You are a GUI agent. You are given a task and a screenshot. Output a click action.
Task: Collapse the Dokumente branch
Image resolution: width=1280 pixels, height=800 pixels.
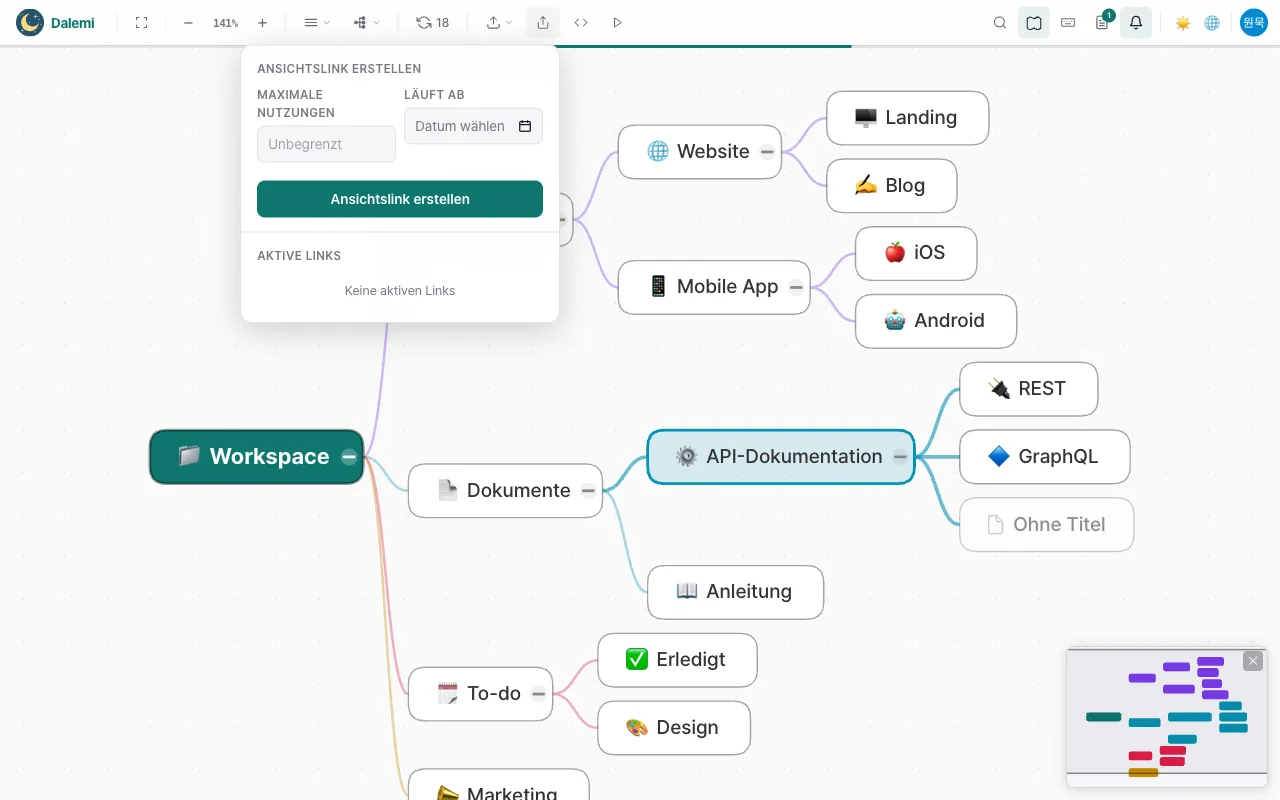(x=588, y=491)
